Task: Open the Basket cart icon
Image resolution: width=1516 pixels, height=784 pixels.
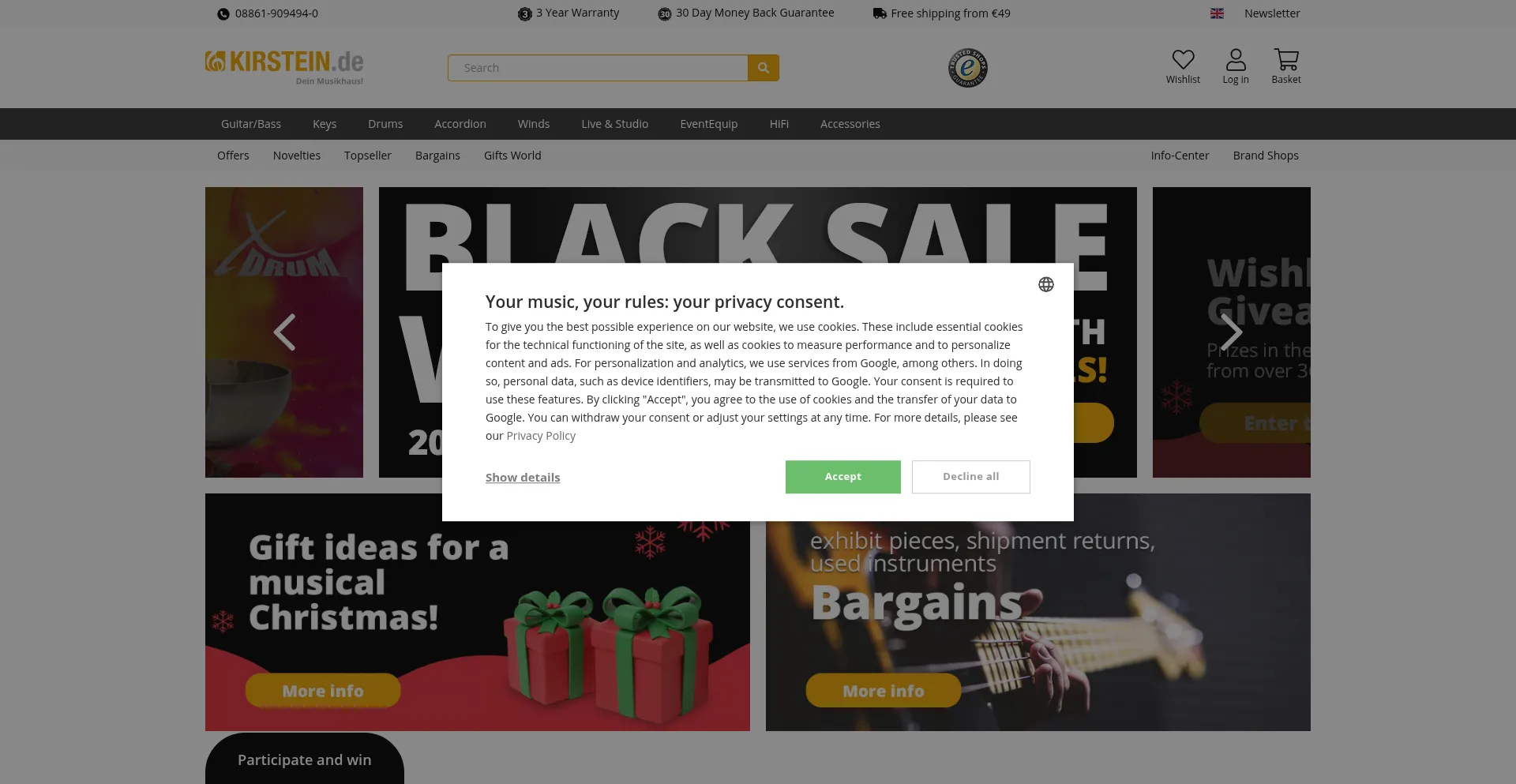Action: tap(1286, 60)
